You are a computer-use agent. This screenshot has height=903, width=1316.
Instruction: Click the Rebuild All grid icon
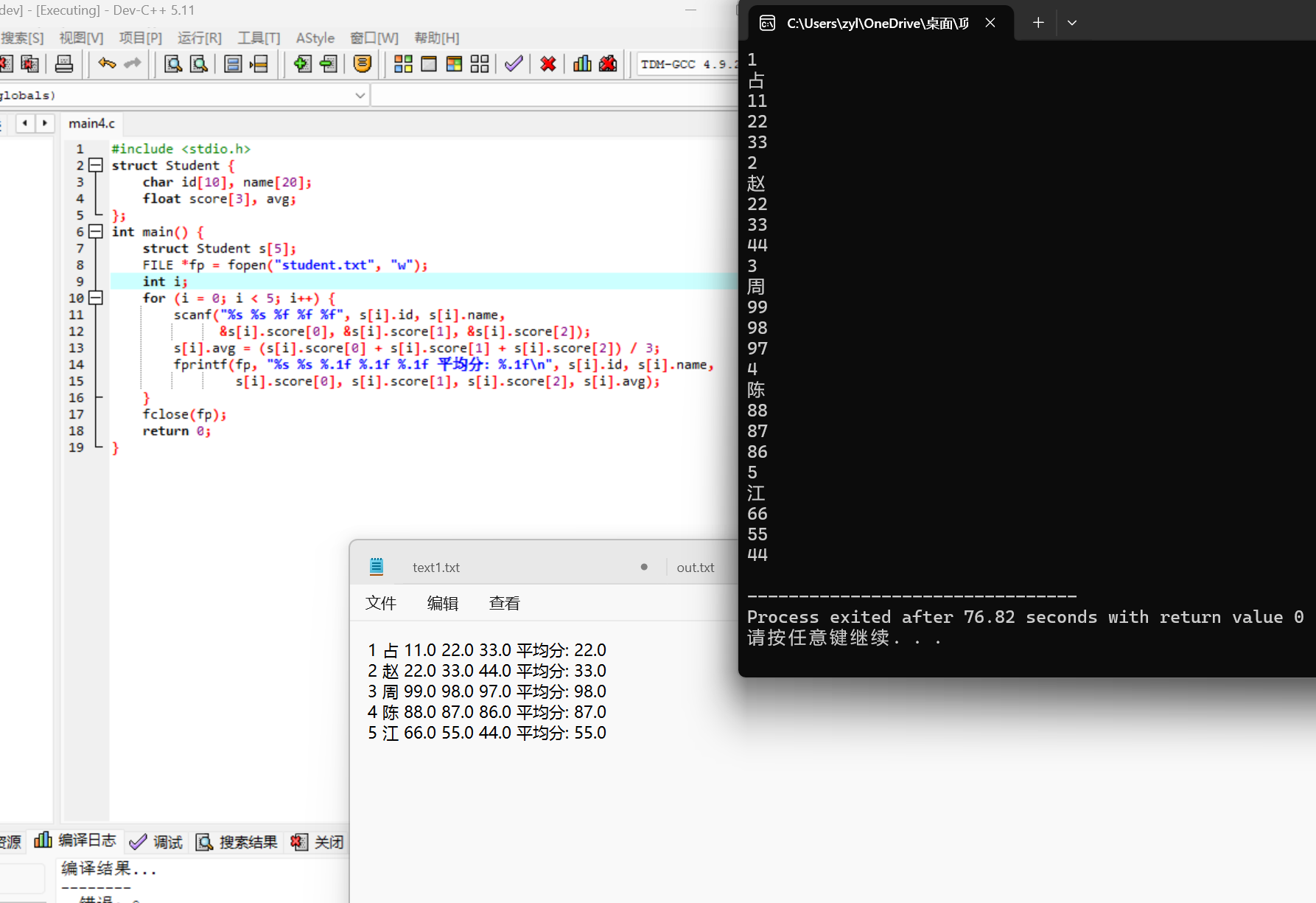(x=480, y=64)
